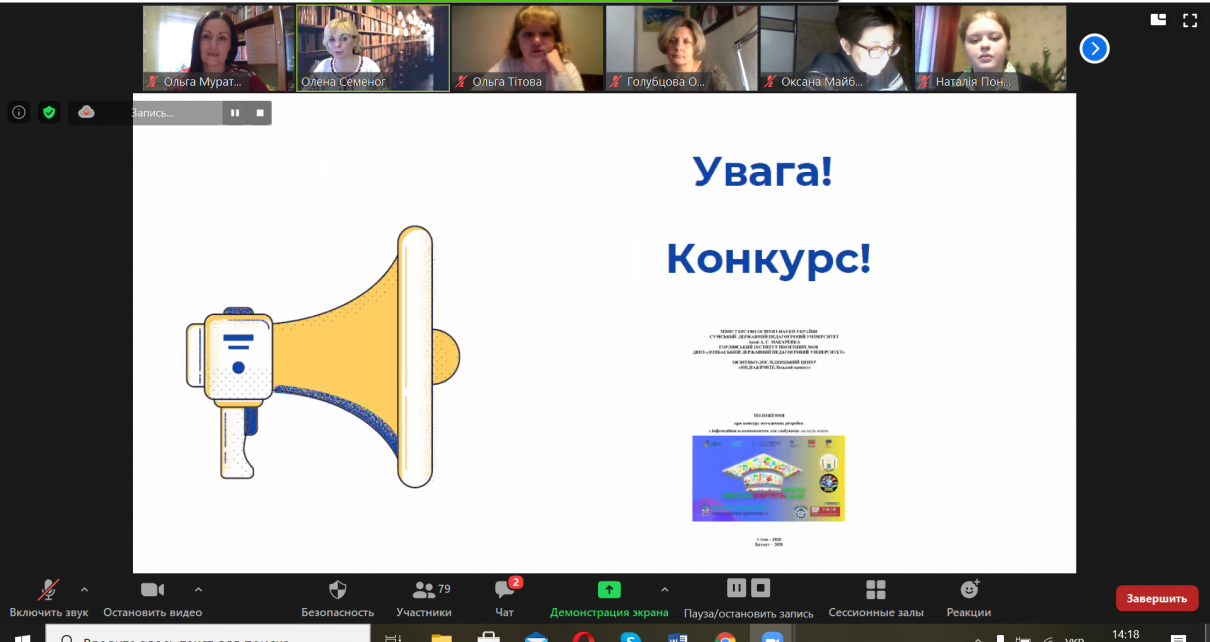Click the colorful contest banner image
Image resolution: width=1210 pixels, height=642 pixels.
768,478
